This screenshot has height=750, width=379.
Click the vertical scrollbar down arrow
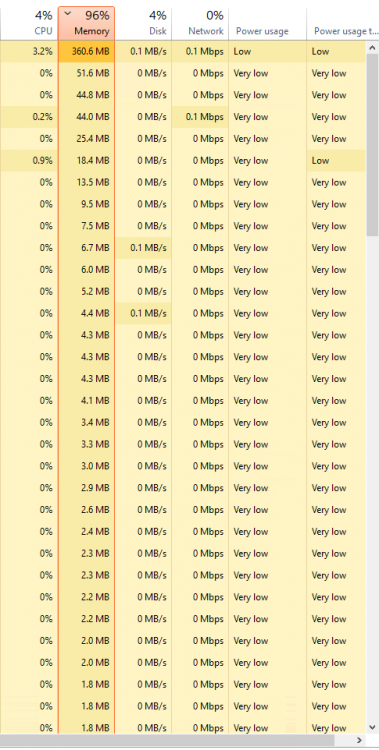point(373,728)
